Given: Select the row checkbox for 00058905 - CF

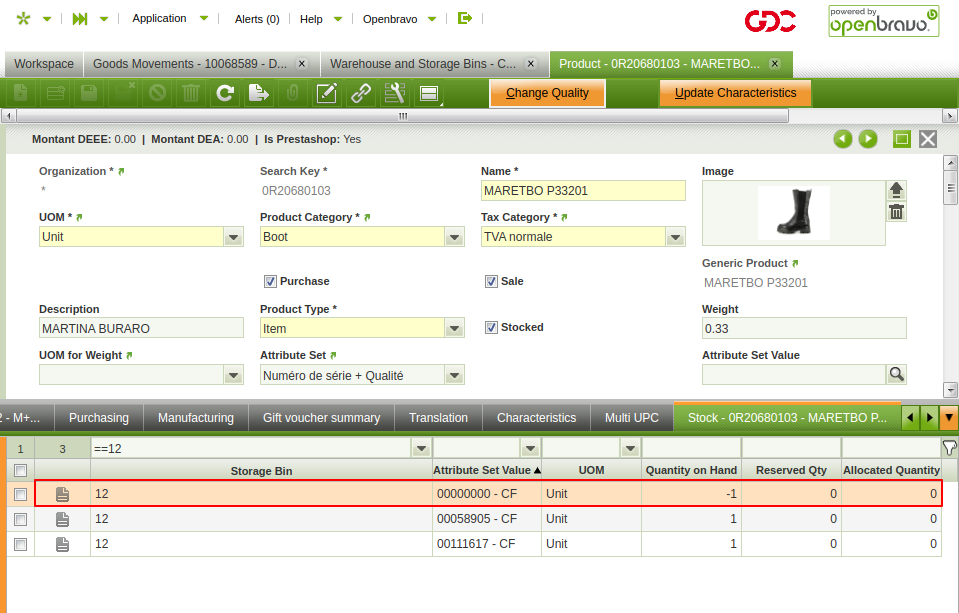Looking at the screenshot, I should [20, 519].
